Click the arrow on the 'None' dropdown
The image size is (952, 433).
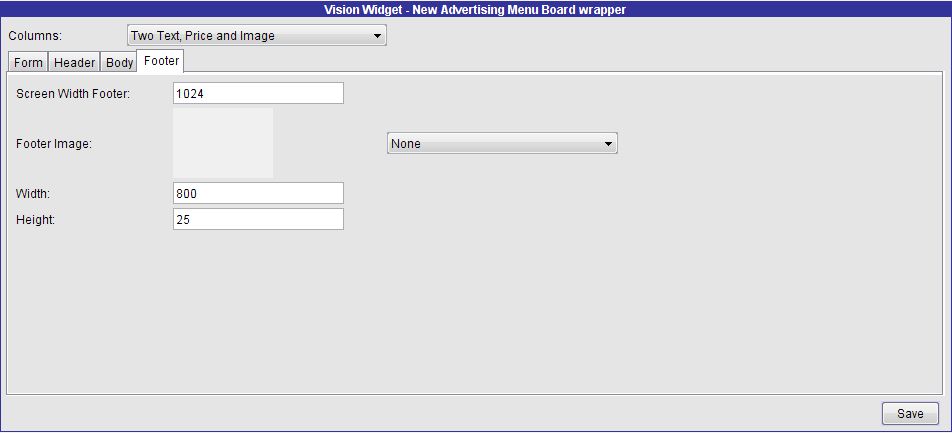pyautogui.click(x=608, y=144)
